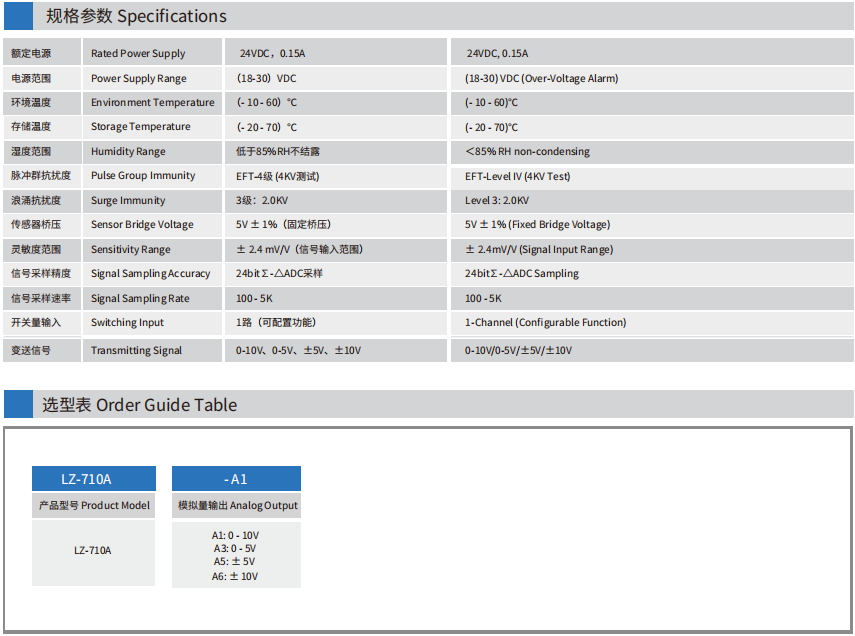Click the 模拟量输出 Analog Output label

tap(237, 506)
